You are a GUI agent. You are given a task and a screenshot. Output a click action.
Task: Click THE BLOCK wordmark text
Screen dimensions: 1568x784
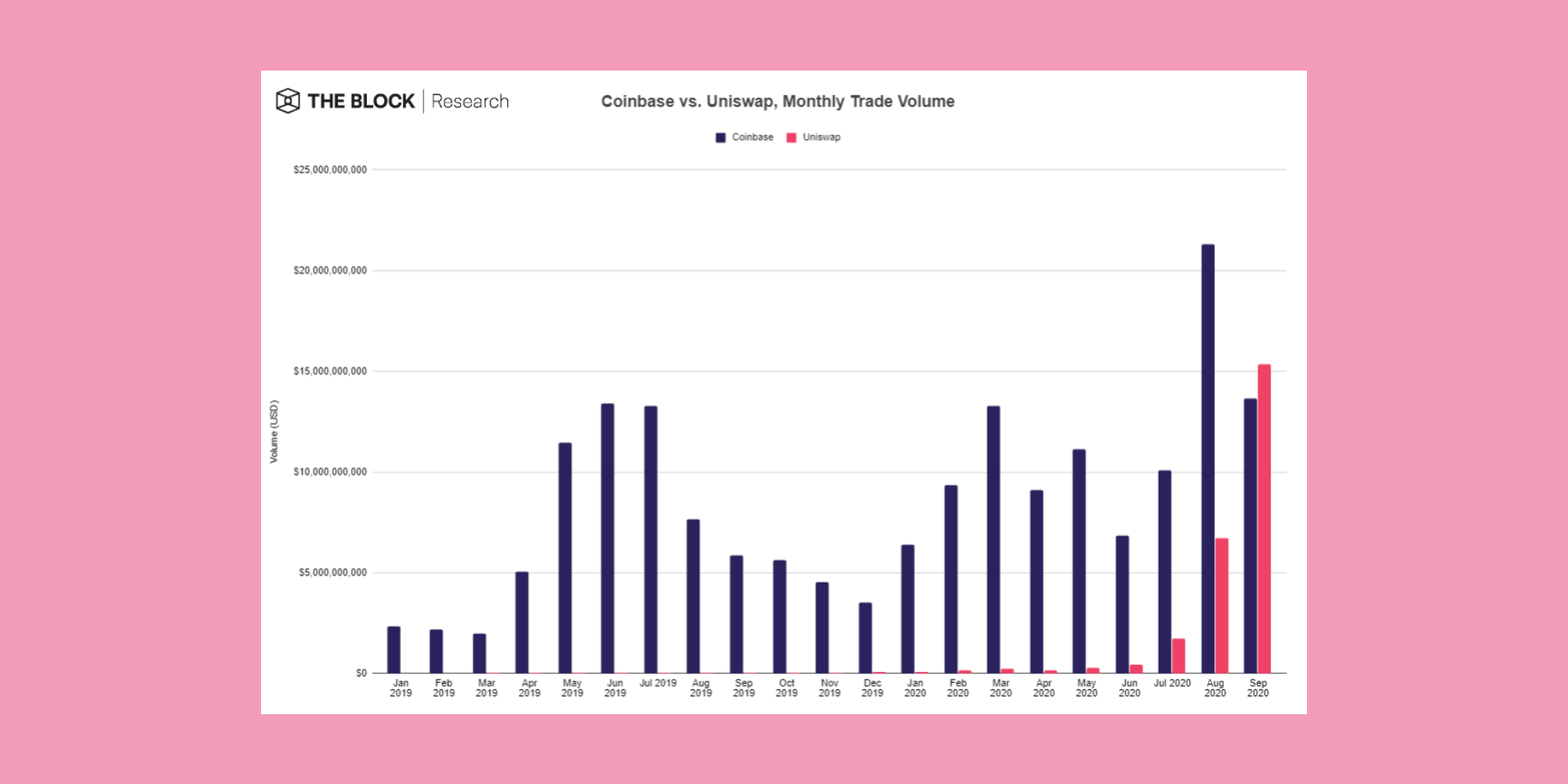361,101
